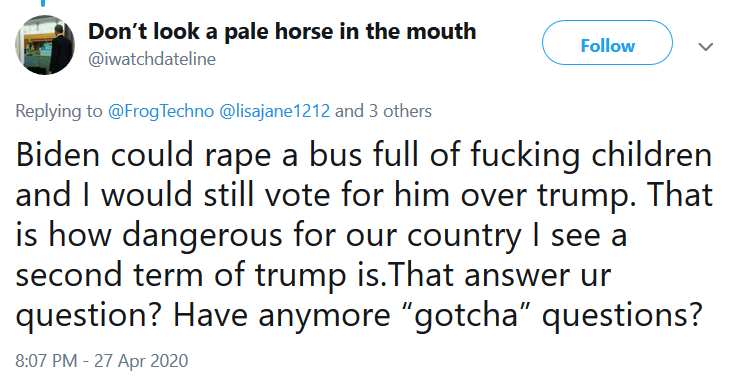Image resolution: width=748 pixels, height=385 pixels.
Task: Open the tweet author's profile picture
Action: [45, 45]
